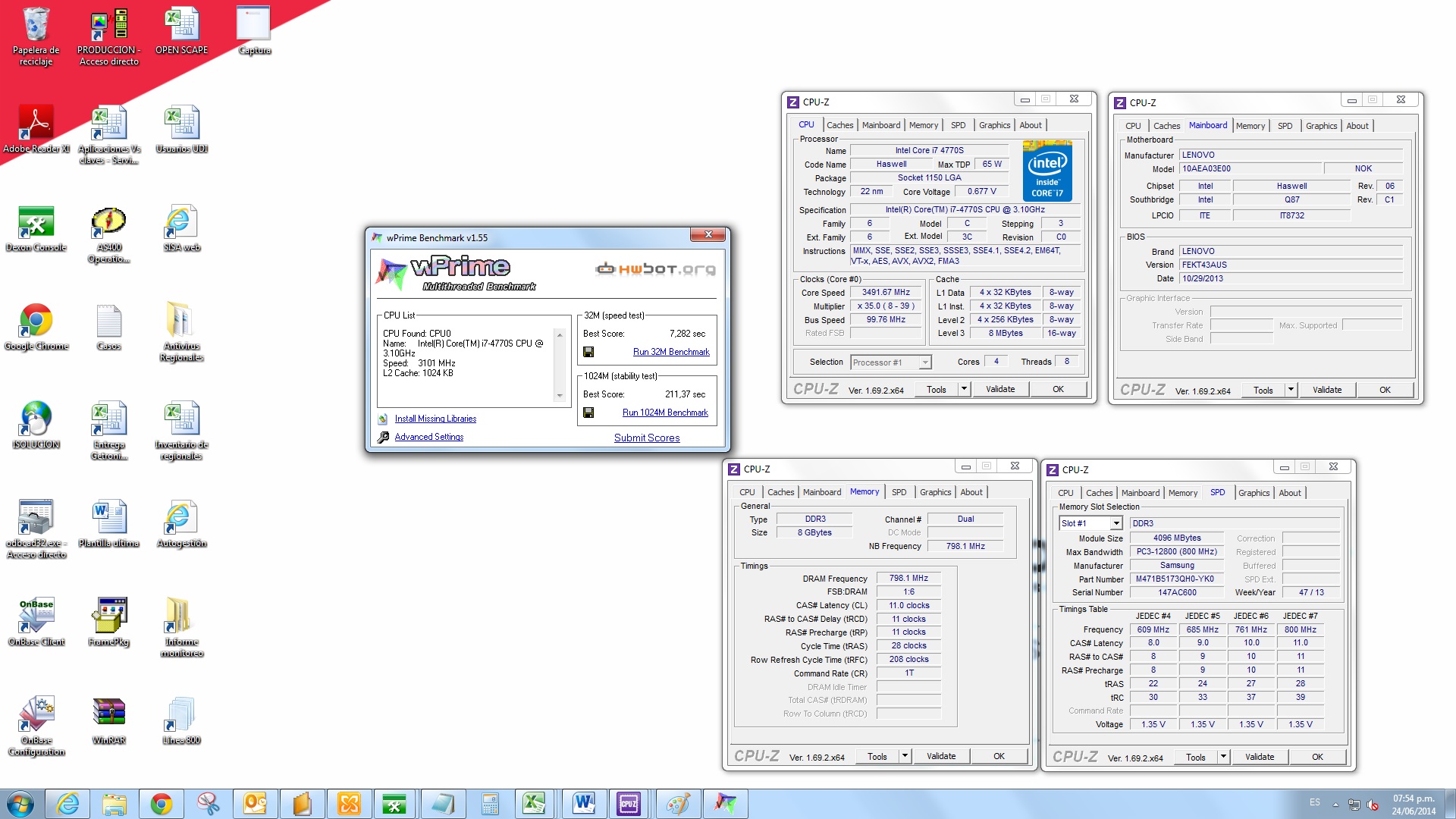Open Internet Explorer from the taskbar
1456x819 pixels.
(67, 804)
